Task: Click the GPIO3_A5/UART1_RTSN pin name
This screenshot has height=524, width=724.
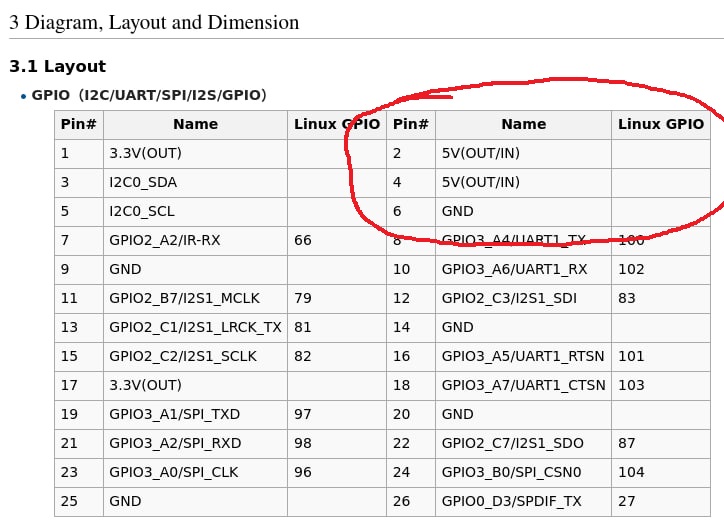Action: pos(522,356)
